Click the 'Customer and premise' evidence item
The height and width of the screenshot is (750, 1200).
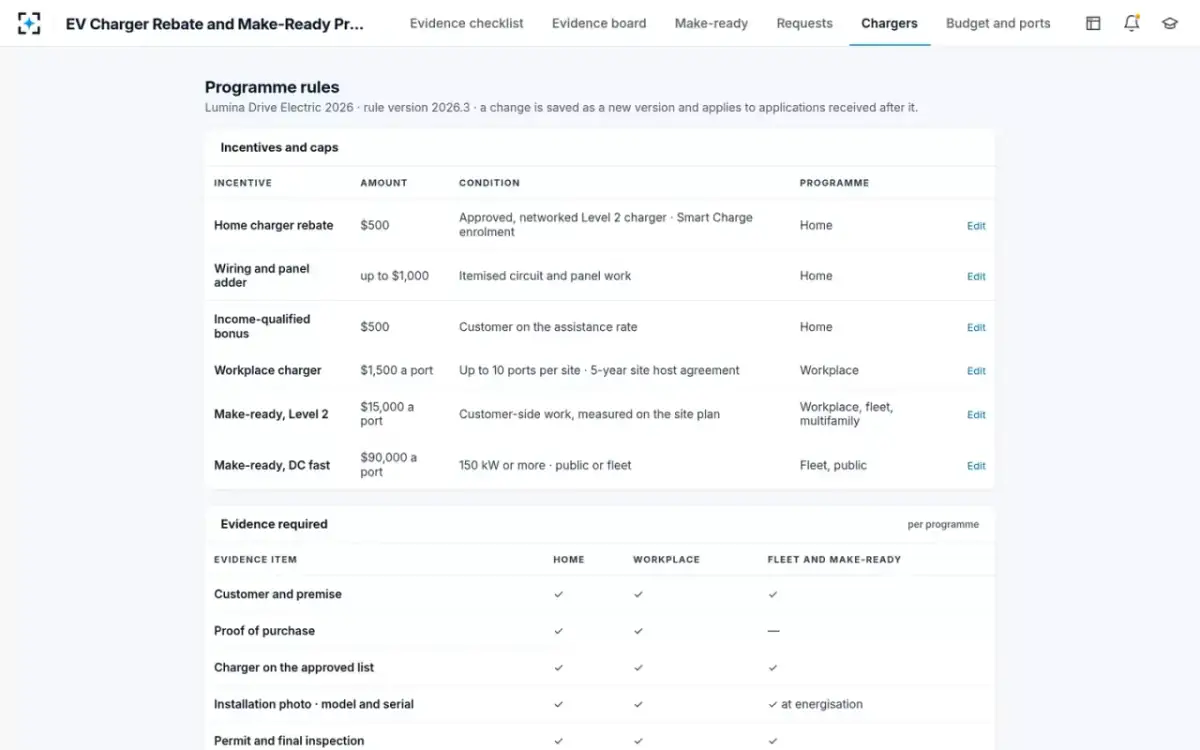pyautogui.click(x=278, y=594)
